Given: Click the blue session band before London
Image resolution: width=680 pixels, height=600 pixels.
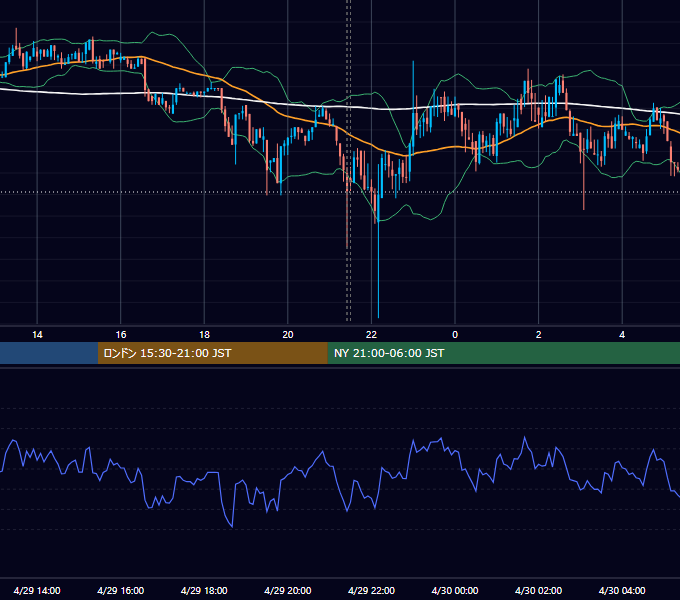Looking at the screenshot, I should [x=49, y=353].
